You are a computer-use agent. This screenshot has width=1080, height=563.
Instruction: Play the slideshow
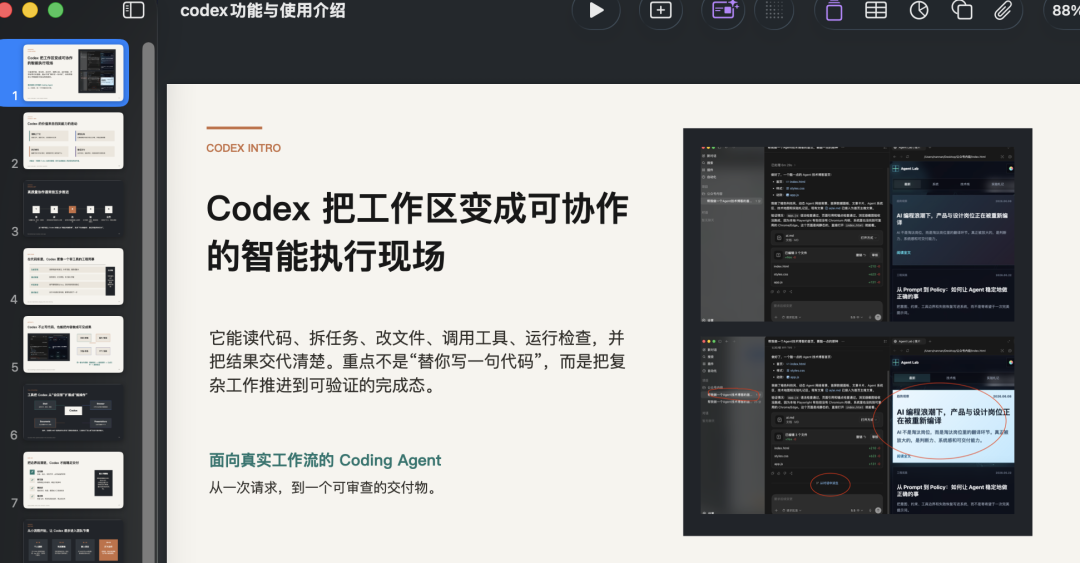[x=596, y=10]
